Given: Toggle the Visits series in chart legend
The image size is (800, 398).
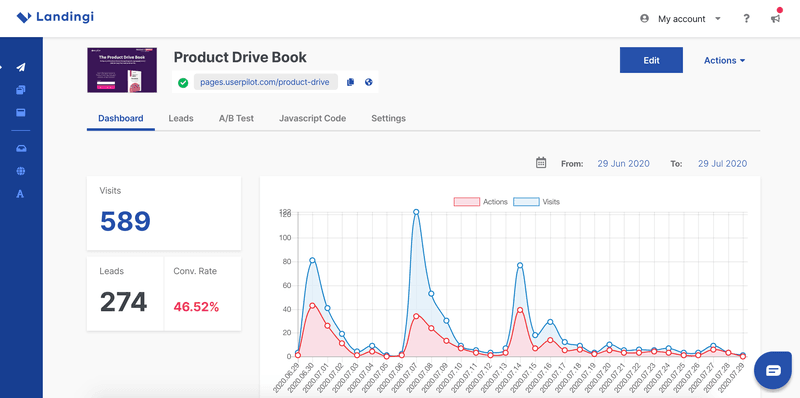Looking at the screenshot, I should (x=536, y=202).
